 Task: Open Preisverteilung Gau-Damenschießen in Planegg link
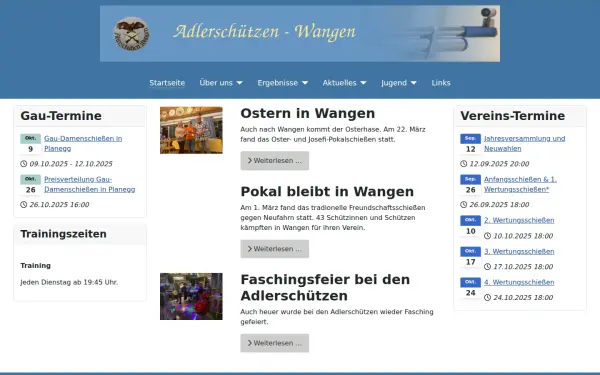pos(90,184)
